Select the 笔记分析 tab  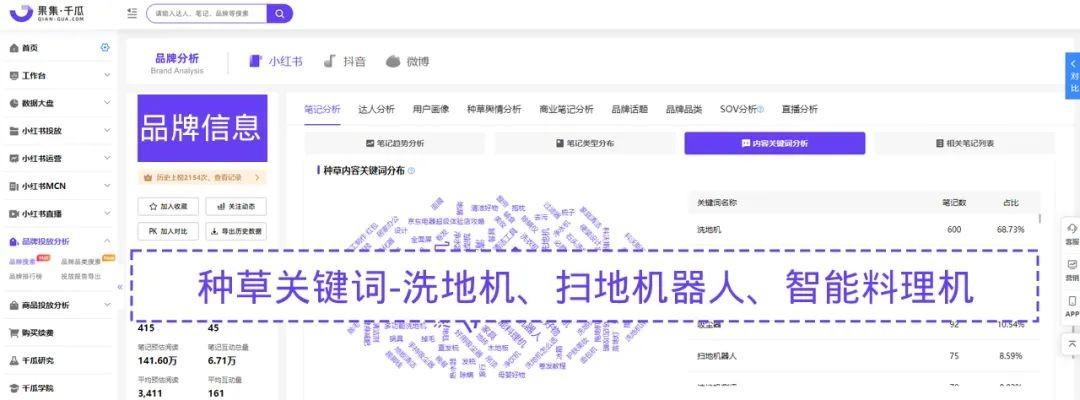click(322, 109)
